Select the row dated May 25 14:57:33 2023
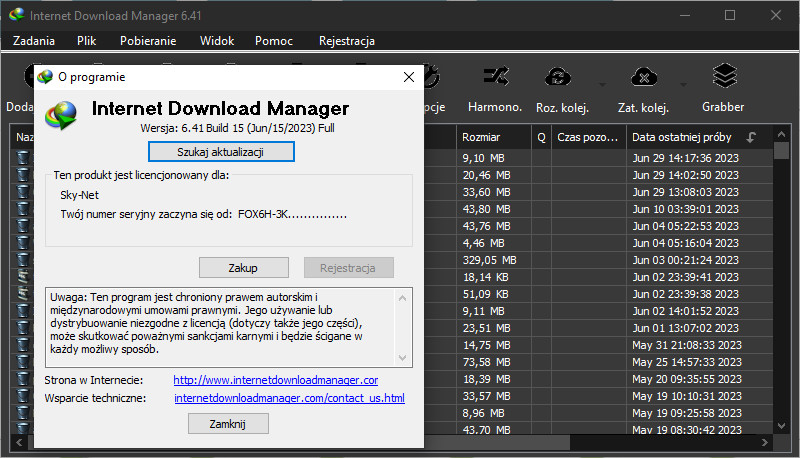Screen dimensions: 800x458 392,362
